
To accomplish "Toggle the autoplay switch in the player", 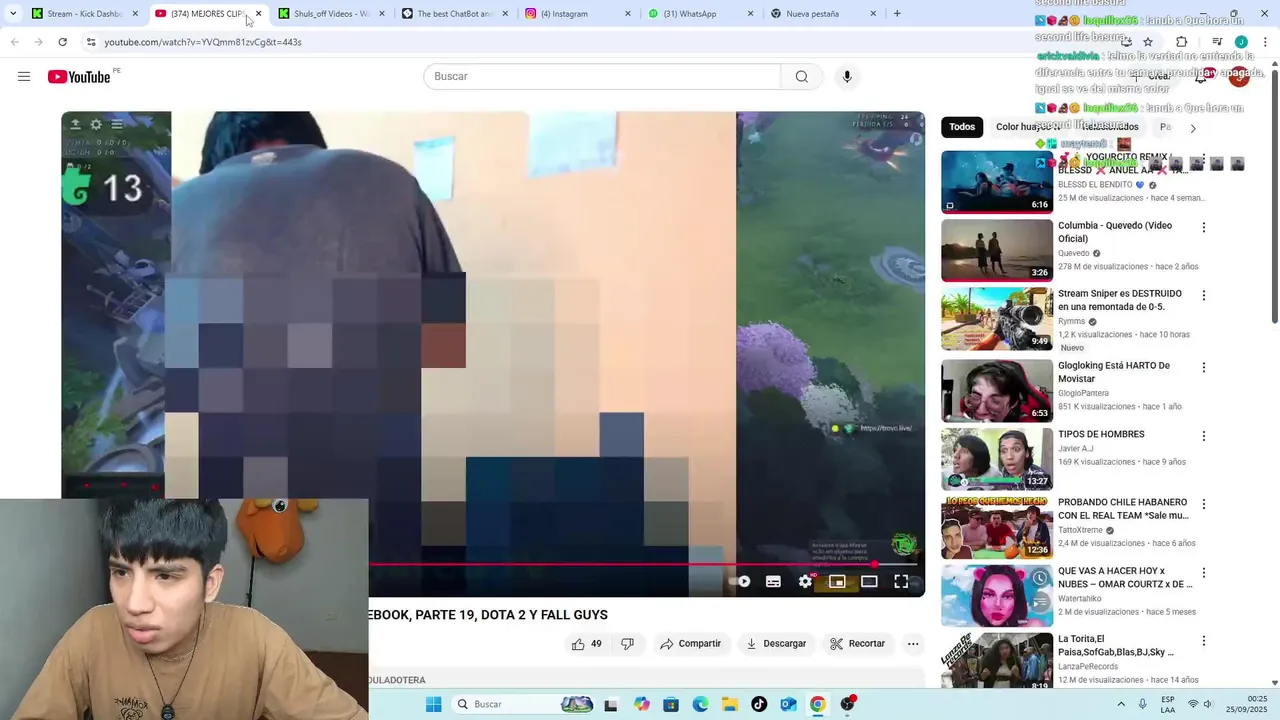I will click(740, 581).
